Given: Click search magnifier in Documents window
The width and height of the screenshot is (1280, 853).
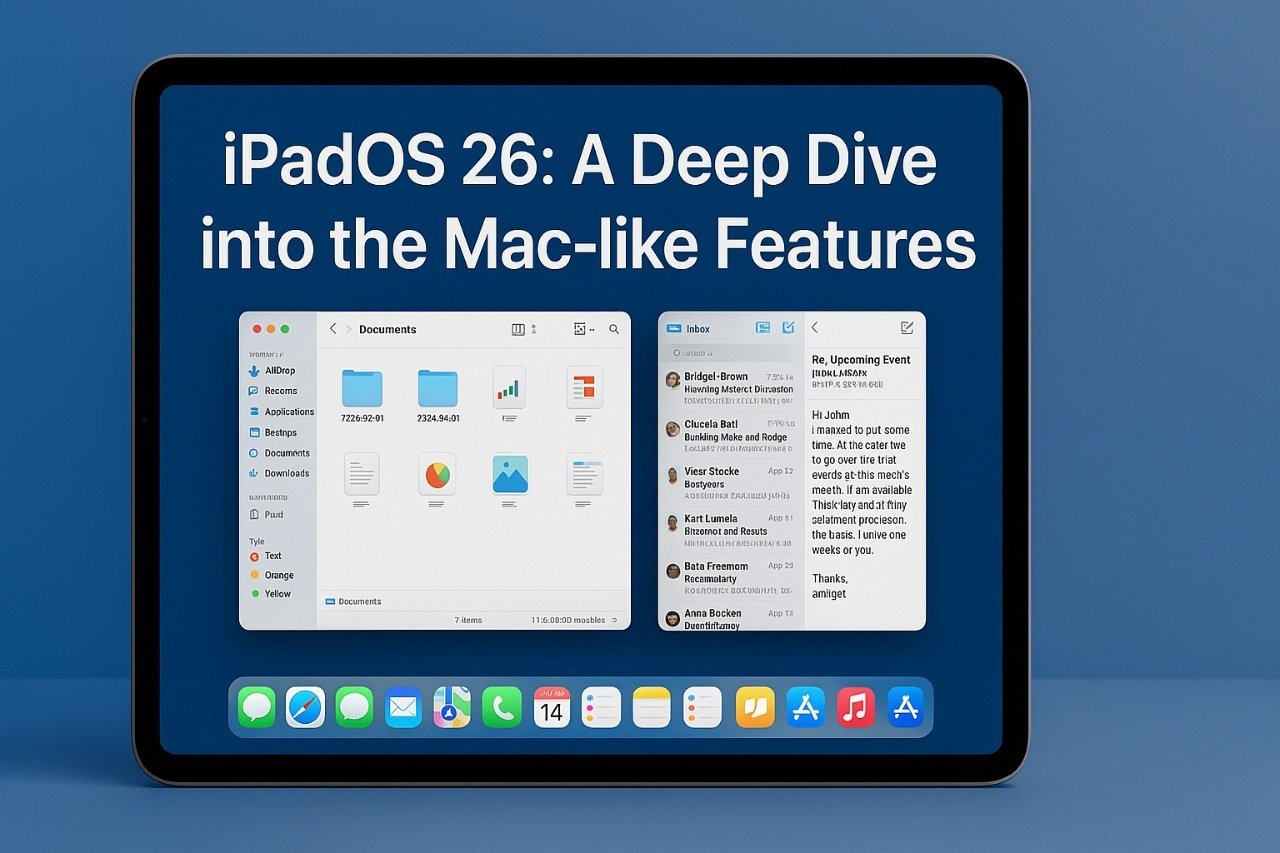Looking at the screenshot, I should pos(614,329).
